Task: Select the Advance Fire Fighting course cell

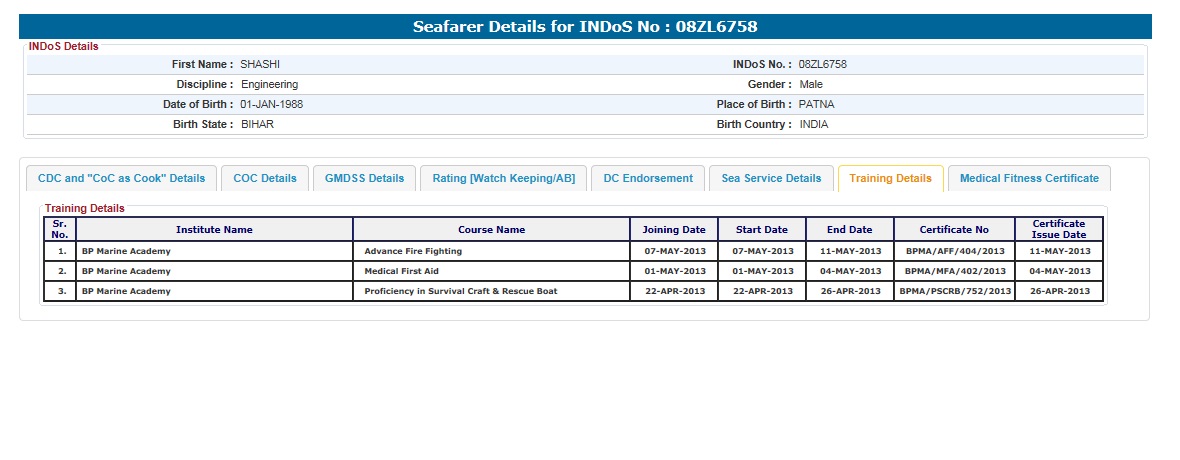Action: pos(413,251)
